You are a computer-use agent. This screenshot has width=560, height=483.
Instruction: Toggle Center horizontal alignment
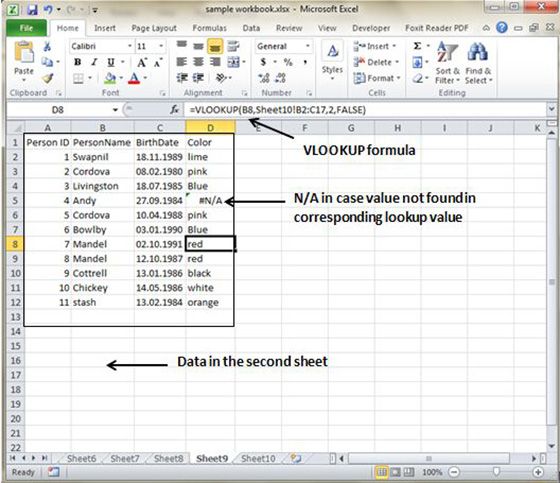click(x=198, y=62)
